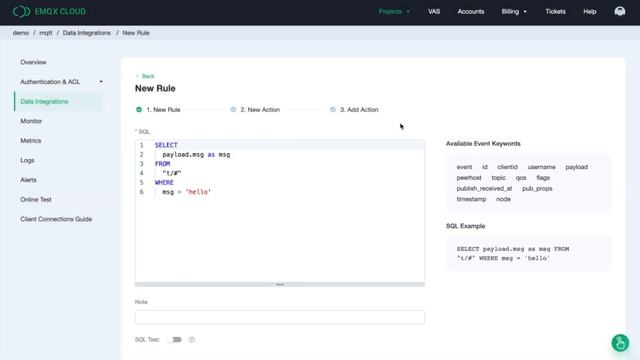Open Accounts in top navigation
Viewport: 640px width, 360px height.
coord(471,11)
